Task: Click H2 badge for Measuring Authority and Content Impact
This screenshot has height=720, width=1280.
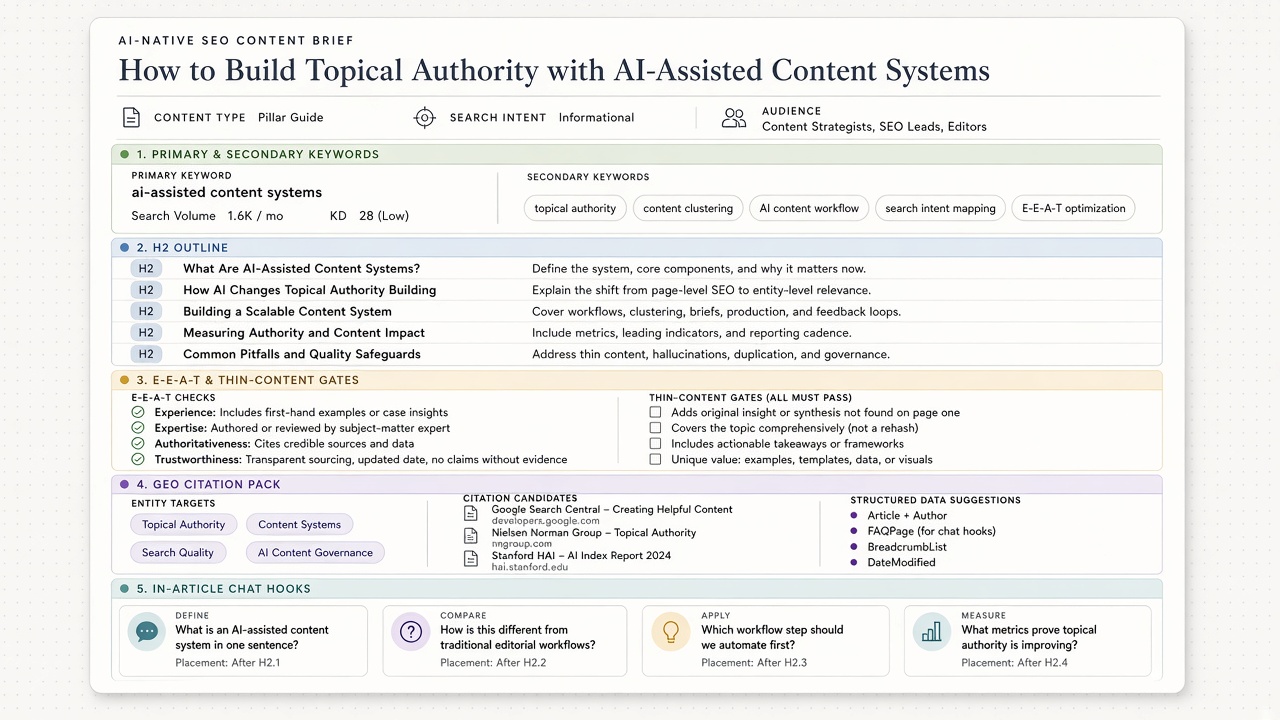Action: 146,333
